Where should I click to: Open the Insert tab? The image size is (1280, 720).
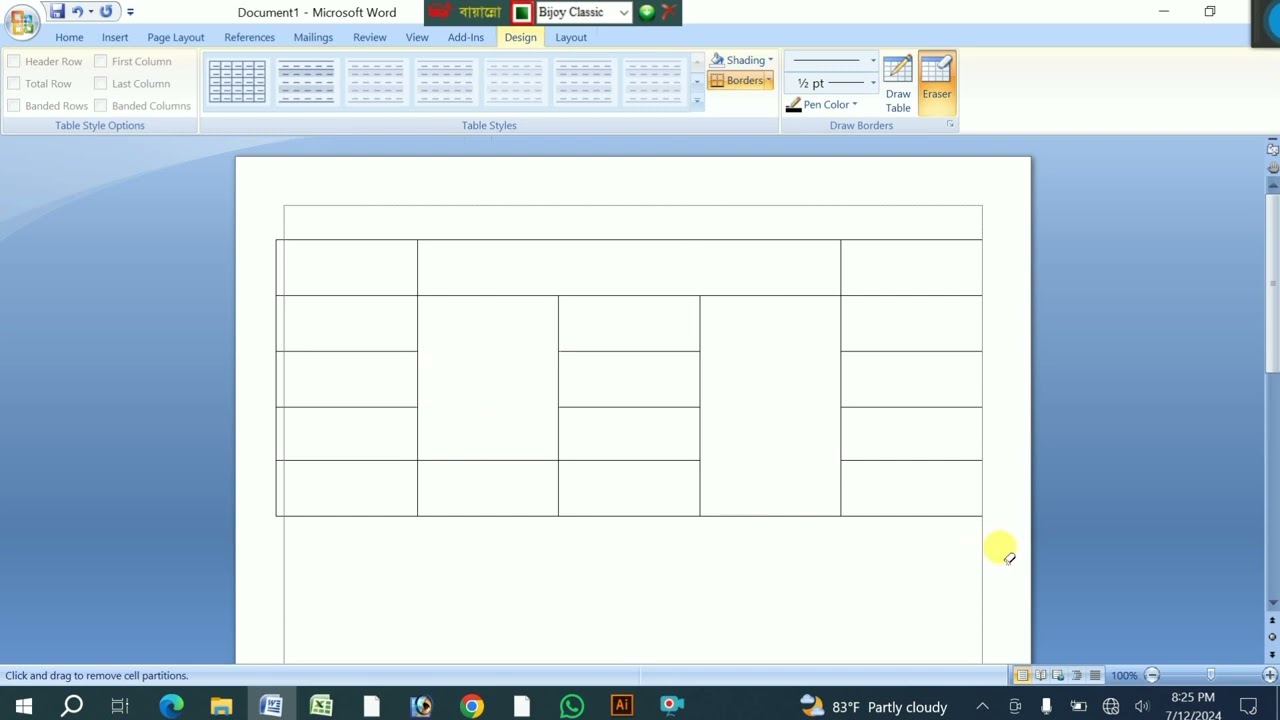(x=115, y=37)
